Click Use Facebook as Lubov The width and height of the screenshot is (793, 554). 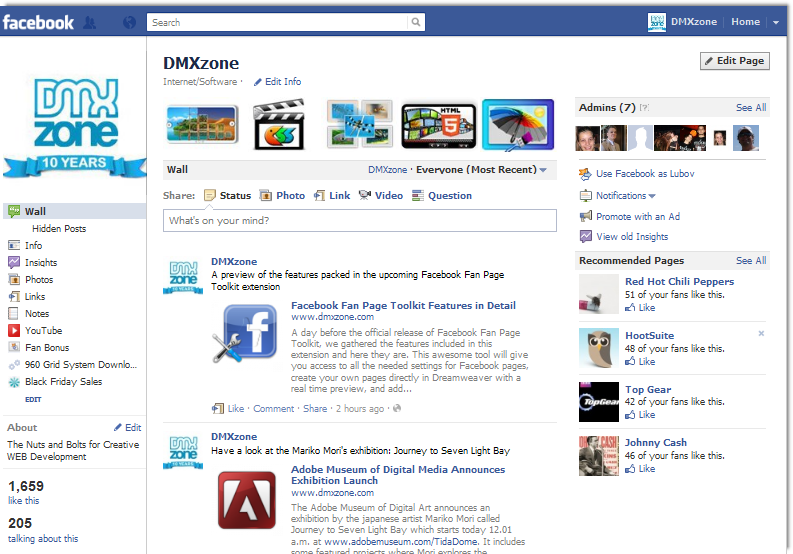tap(637, 174)
